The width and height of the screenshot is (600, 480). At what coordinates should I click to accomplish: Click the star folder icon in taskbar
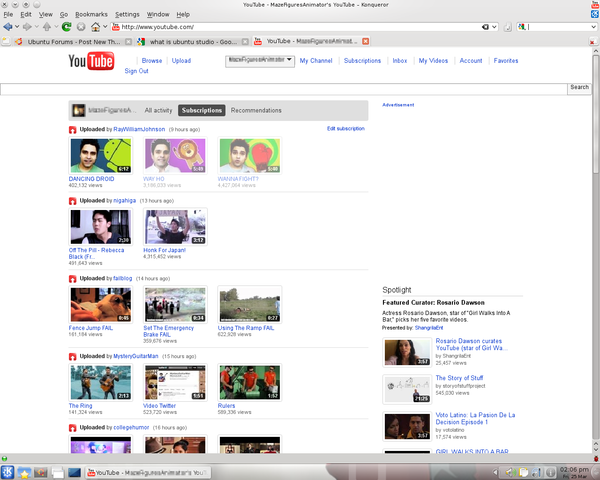[x=24, y=473]
